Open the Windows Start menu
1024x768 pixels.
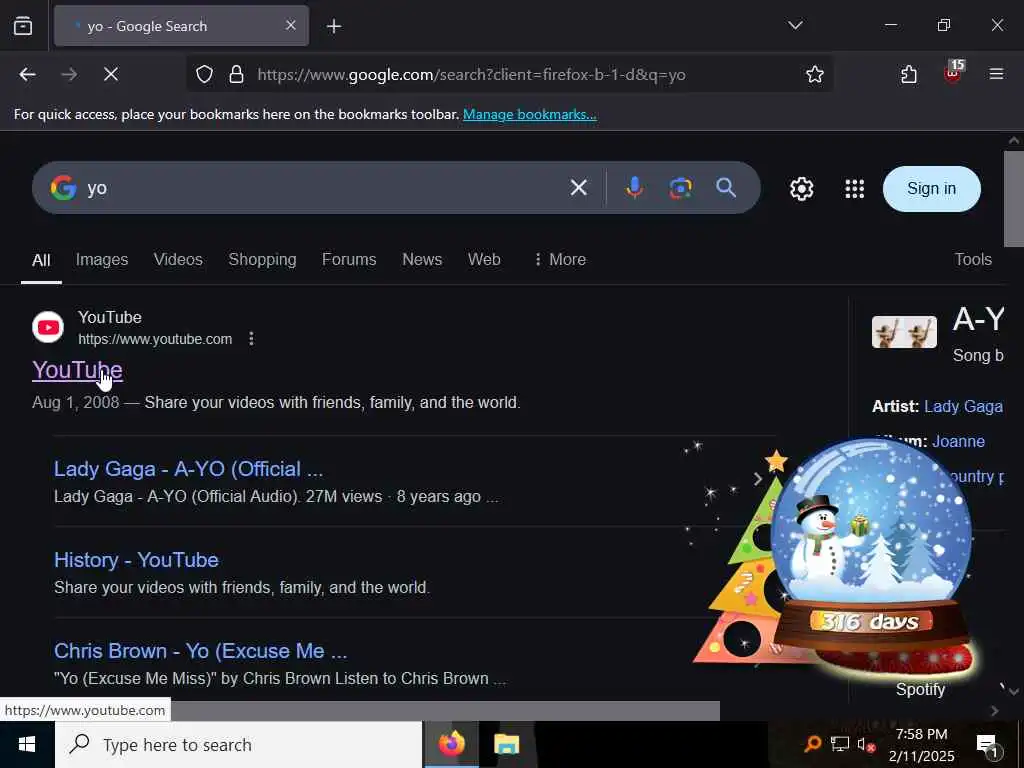pyautogui.click(x=27, y=744)
